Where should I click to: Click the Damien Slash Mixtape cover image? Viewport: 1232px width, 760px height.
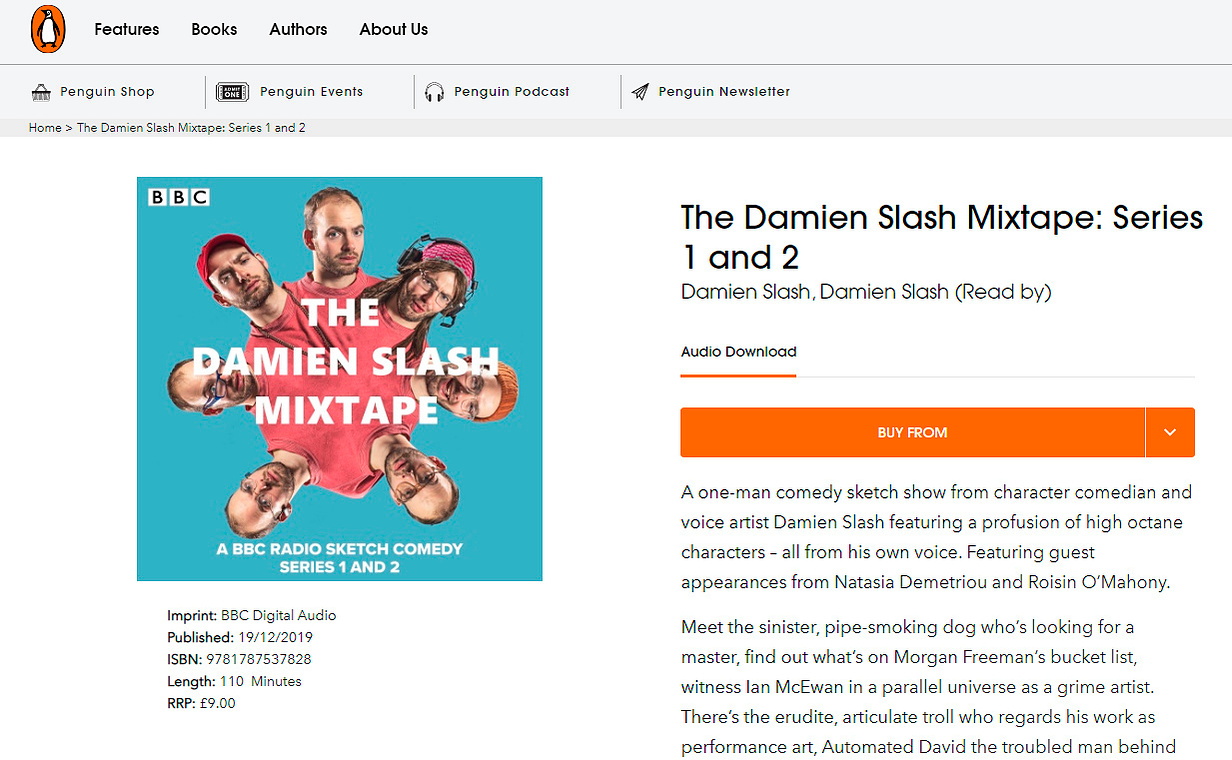tap(340, 379)
